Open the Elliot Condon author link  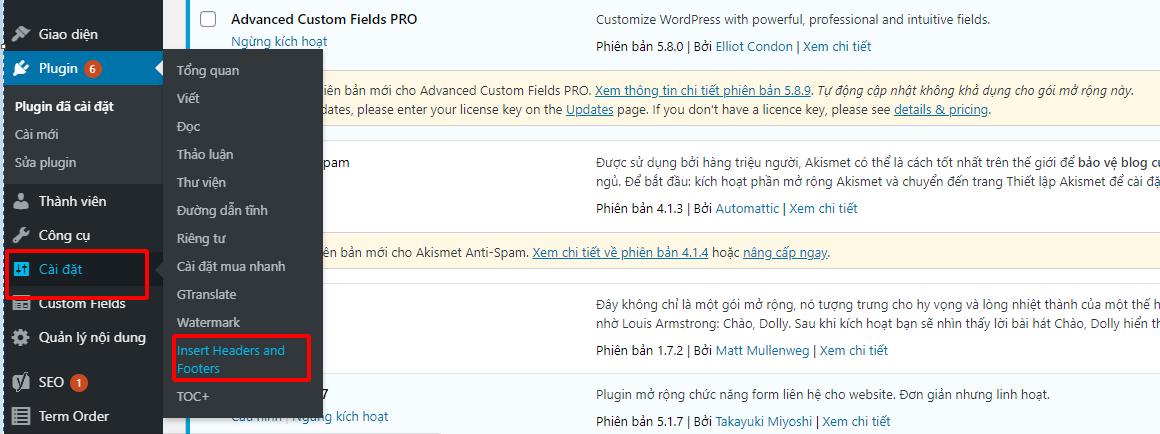click(753, 46)
